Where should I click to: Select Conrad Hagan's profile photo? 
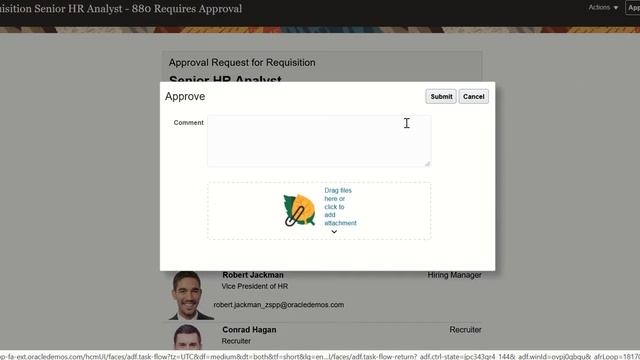tap(188, 337)
